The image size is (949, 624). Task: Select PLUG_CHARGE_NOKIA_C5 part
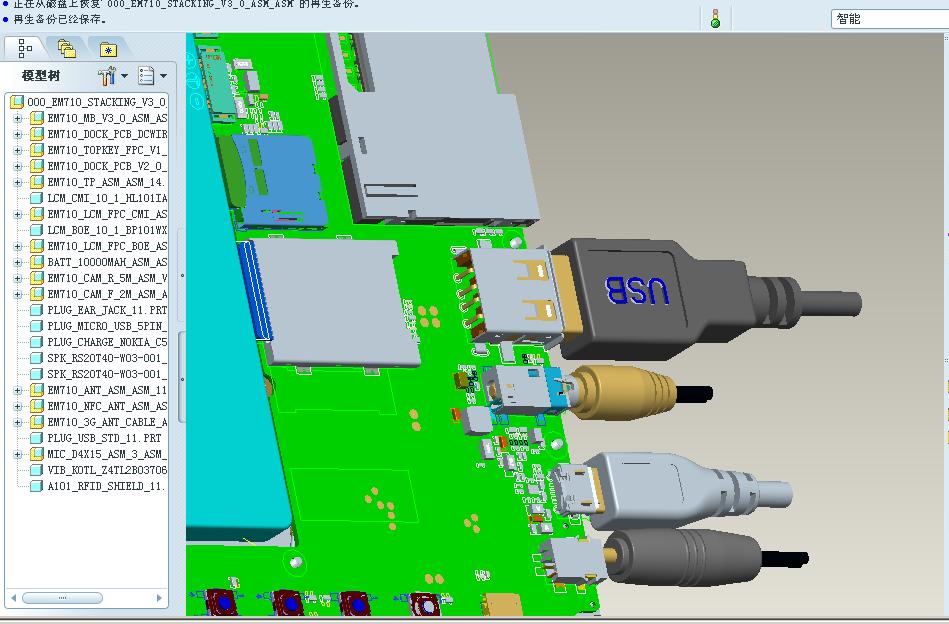pos(107,342)
